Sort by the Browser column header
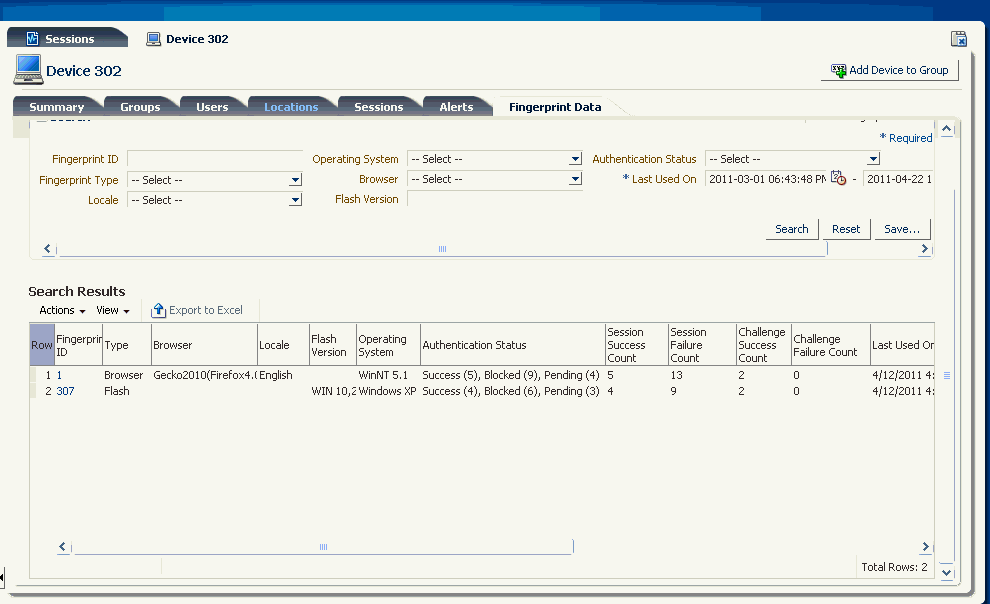Screen dimensions: 990x604 (x=204, y=345)
